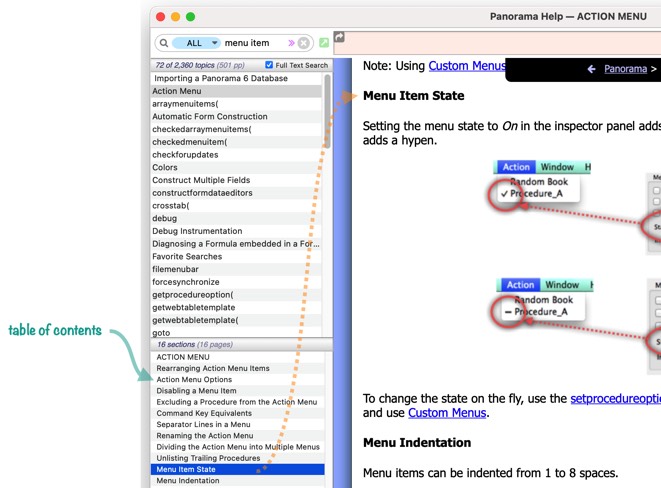Open Debug Instrumentation topic
Screen dimensions: 661x488
pyautogui.click(x=236, y=231)
